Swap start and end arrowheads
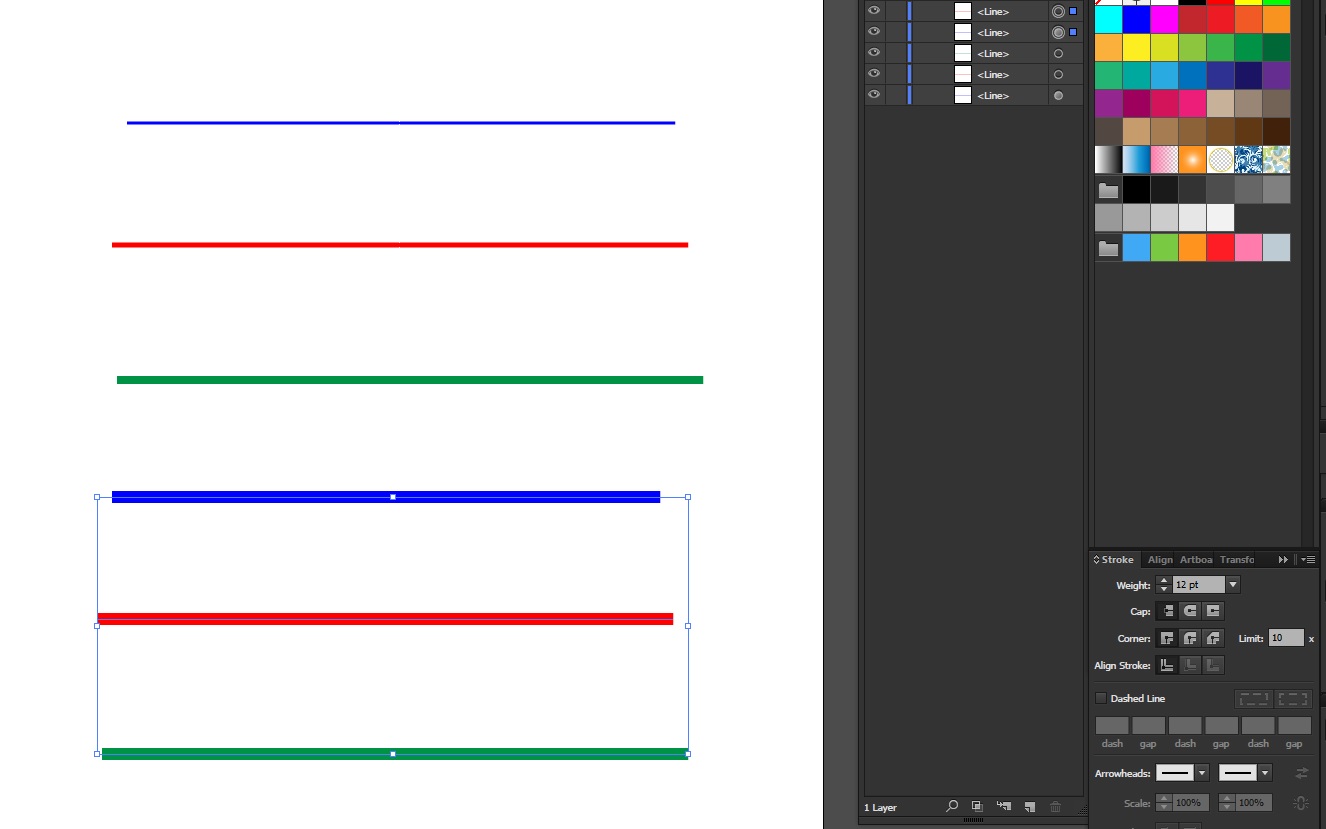The width and height of the screenshot is (1326, 829). [x=1301, y=773]
